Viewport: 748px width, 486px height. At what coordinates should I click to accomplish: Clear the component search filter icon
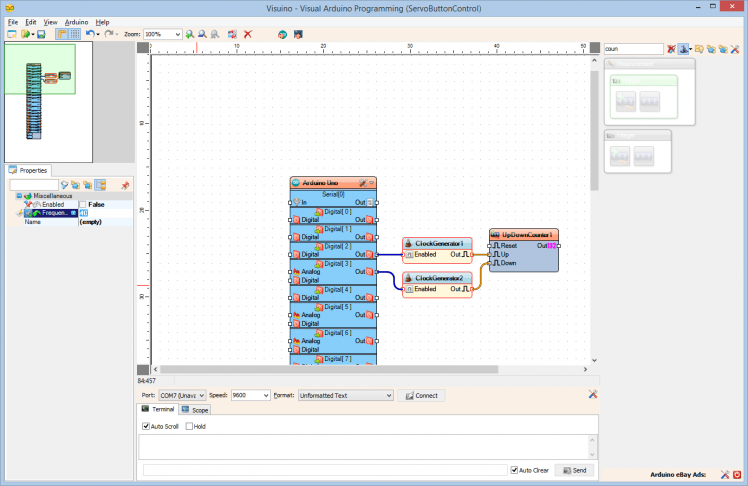coord(671,48)
